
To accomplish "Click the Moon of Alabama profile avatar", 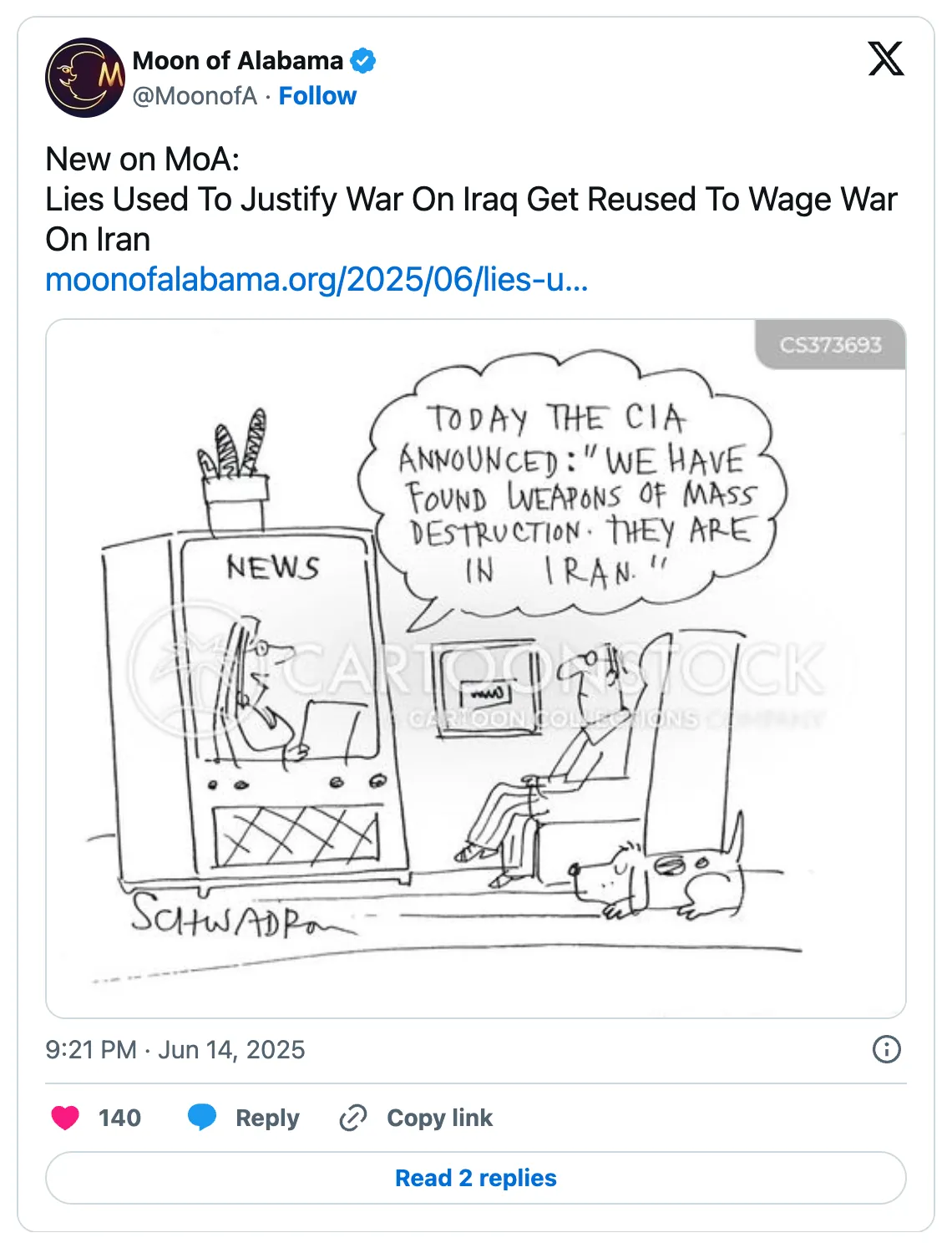I will (x=84, y=78).
